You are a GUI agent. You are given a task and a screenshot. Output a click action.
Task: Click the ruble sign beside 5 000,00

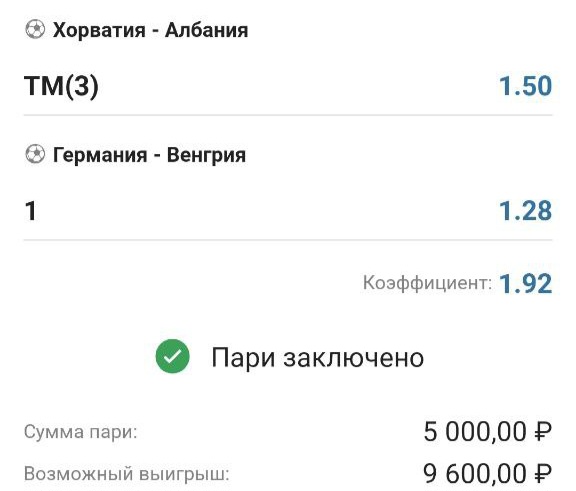pyautogui.click(x=543, y=432)
